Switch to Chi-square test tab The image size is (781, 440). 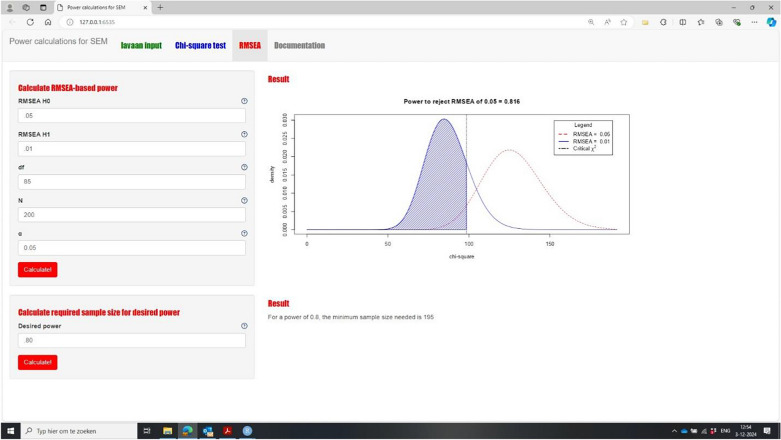coord(200,45)
